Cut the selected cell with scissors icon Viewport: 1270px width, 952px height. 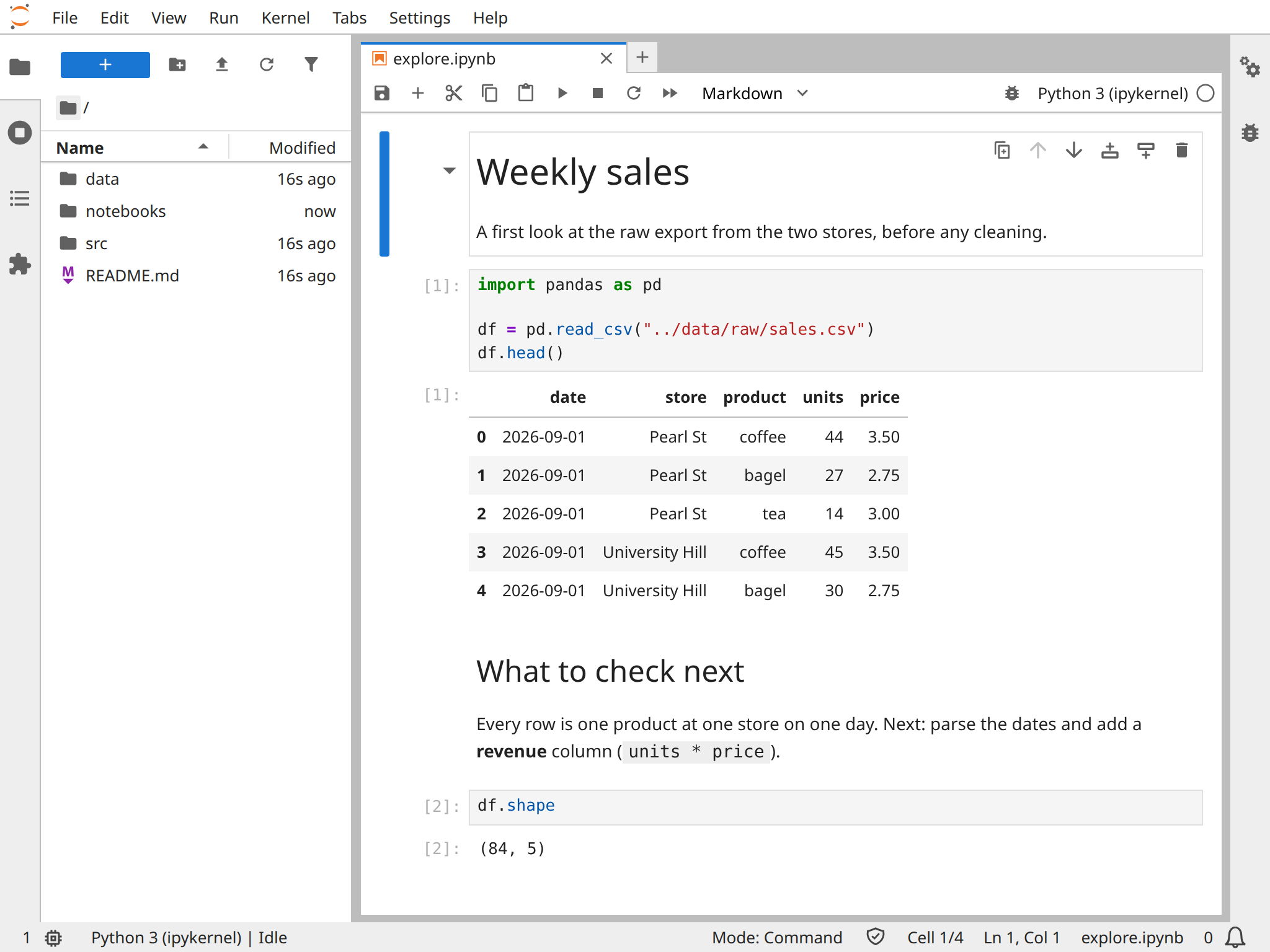(x=454, y=94)
